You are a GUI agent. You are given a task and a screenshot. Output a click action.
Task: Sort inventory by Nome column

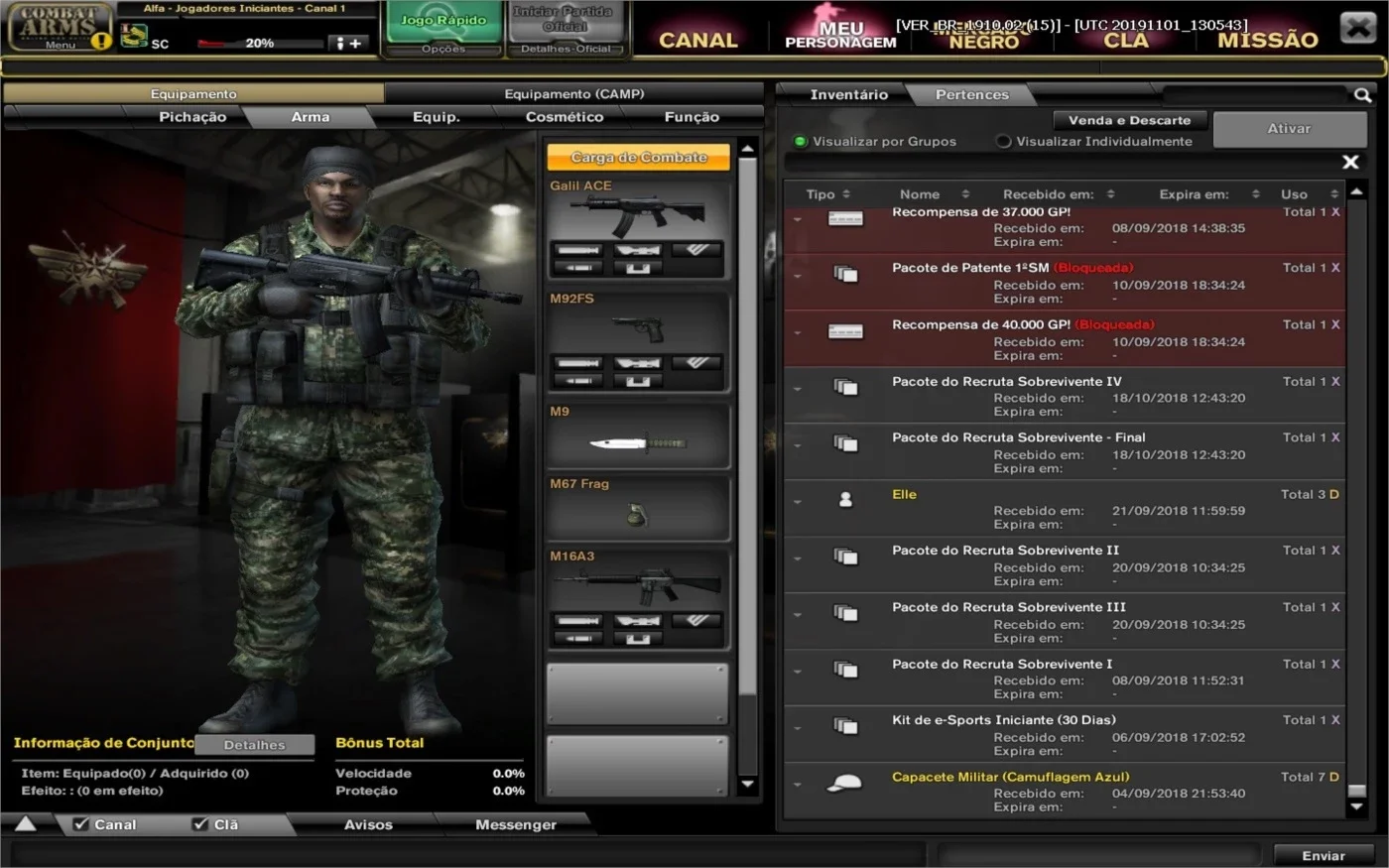click(x=934, y=194)
